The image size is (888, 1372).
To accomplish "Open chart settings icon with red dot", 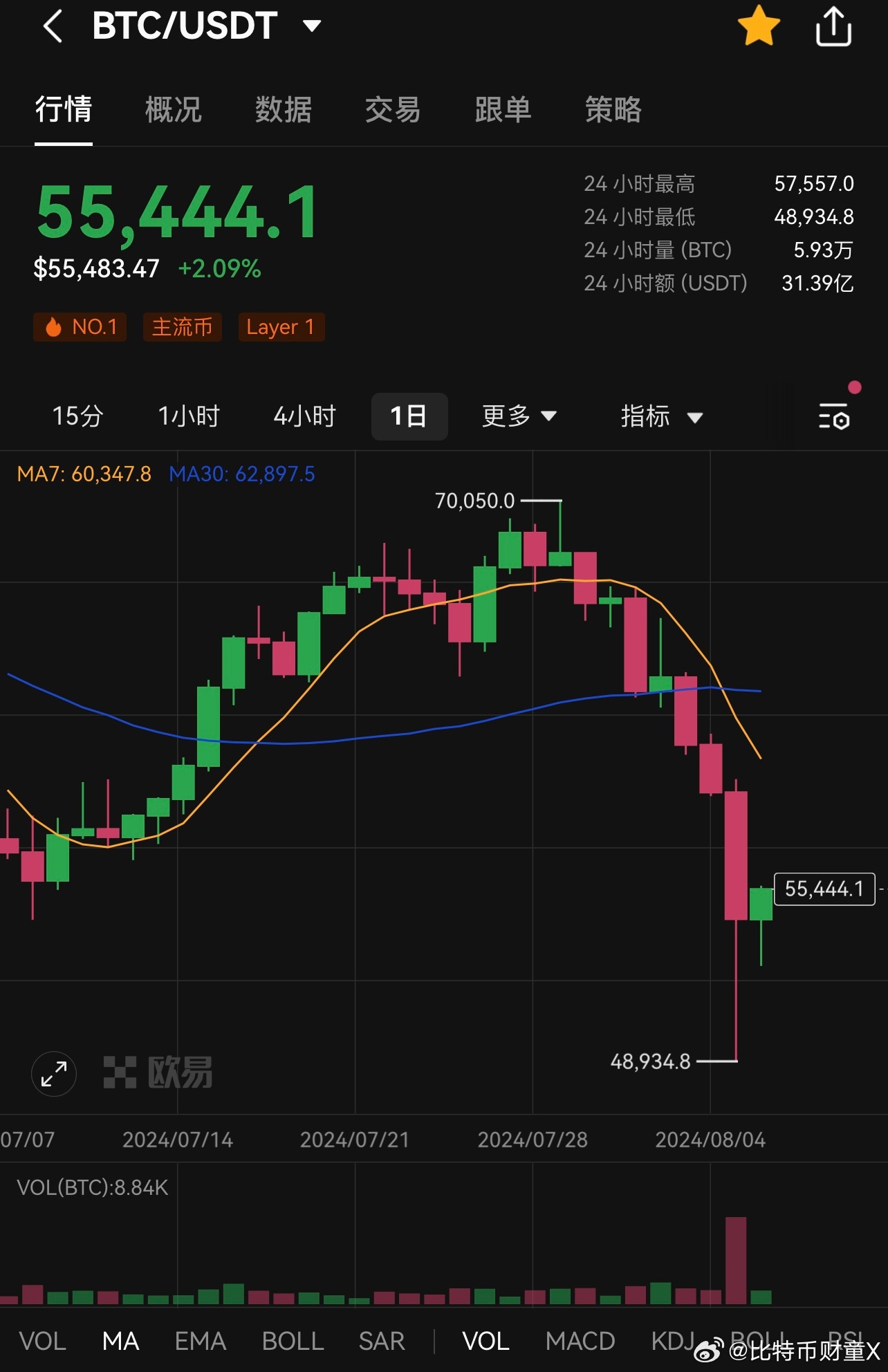I will [x=834, y=416].
